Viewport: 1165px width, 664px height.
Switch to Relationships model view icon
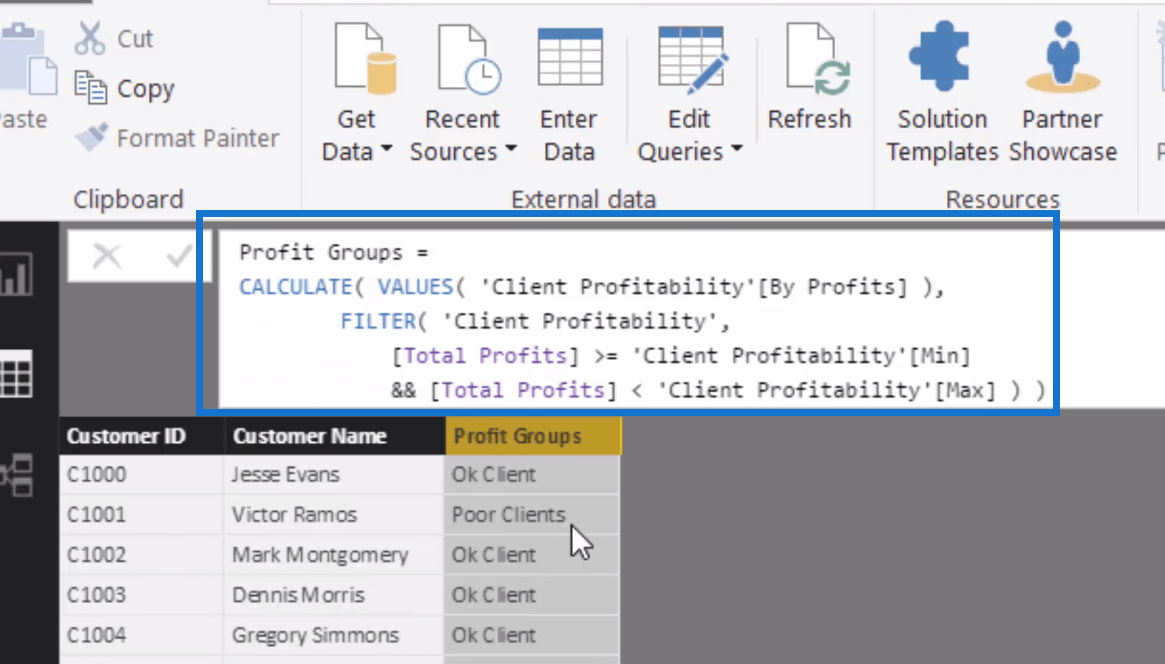[x=18, y=475]
